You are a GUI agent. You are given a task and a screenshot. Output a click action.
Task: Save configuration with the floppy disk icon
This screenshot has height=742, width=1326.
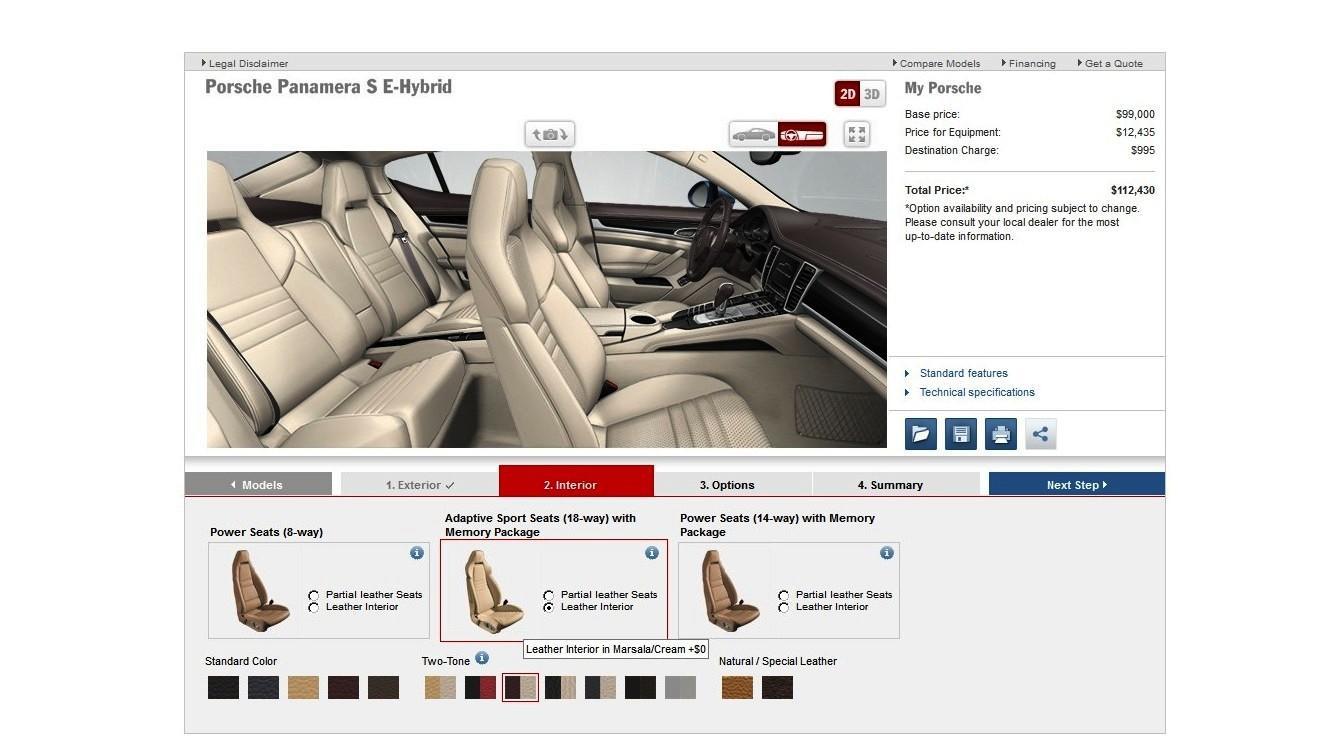tap(961, 434)
